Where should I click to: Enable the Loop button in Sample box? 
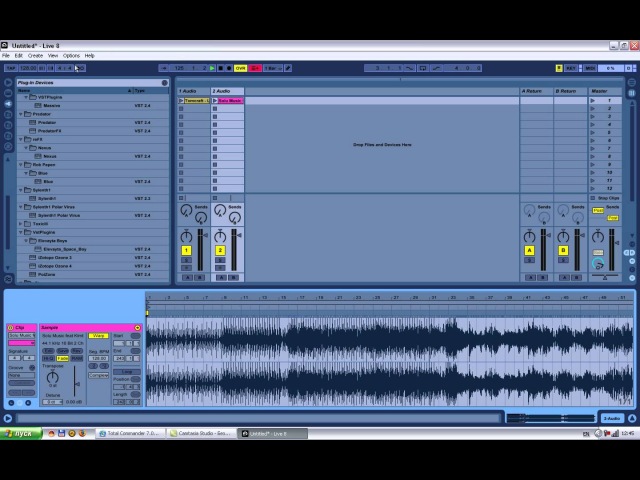[x=127, y=372]
